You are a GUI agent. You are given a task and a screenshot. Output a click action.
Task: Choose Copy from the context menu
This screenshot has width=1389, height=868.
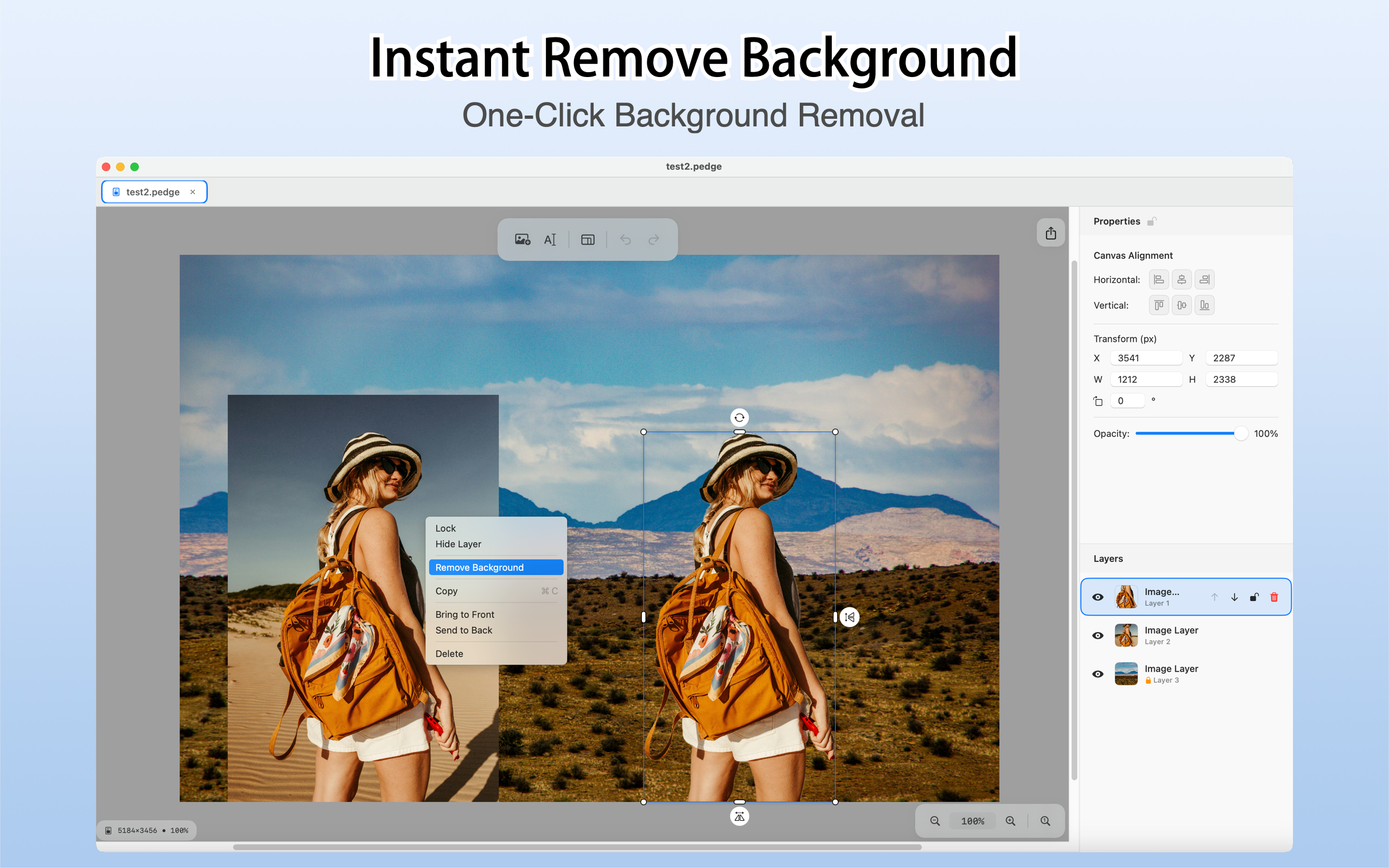[x=496, y=591]
